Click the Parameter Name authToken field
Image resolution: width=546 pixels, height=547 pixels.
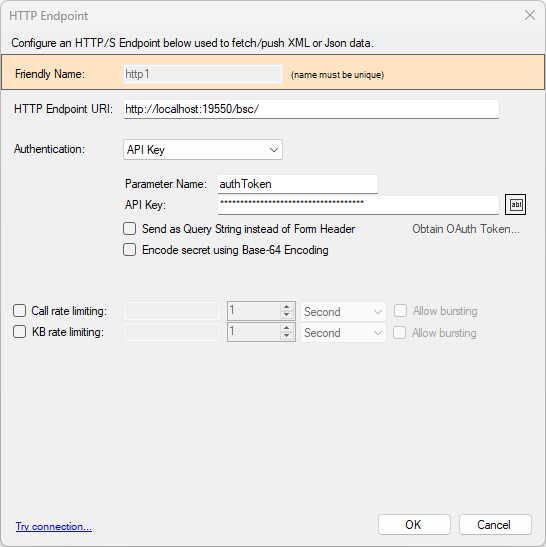298,184
